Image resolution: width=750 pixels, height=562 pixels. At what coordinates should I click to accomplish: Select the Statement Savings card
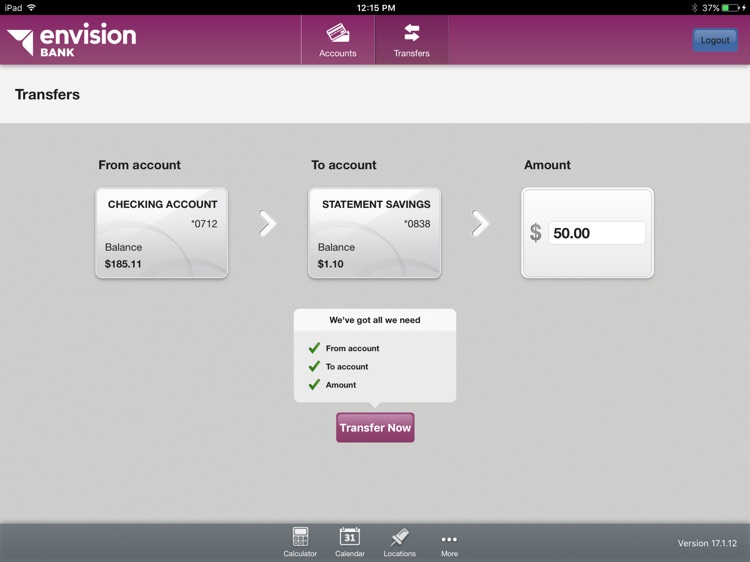(x=375, y=233)
